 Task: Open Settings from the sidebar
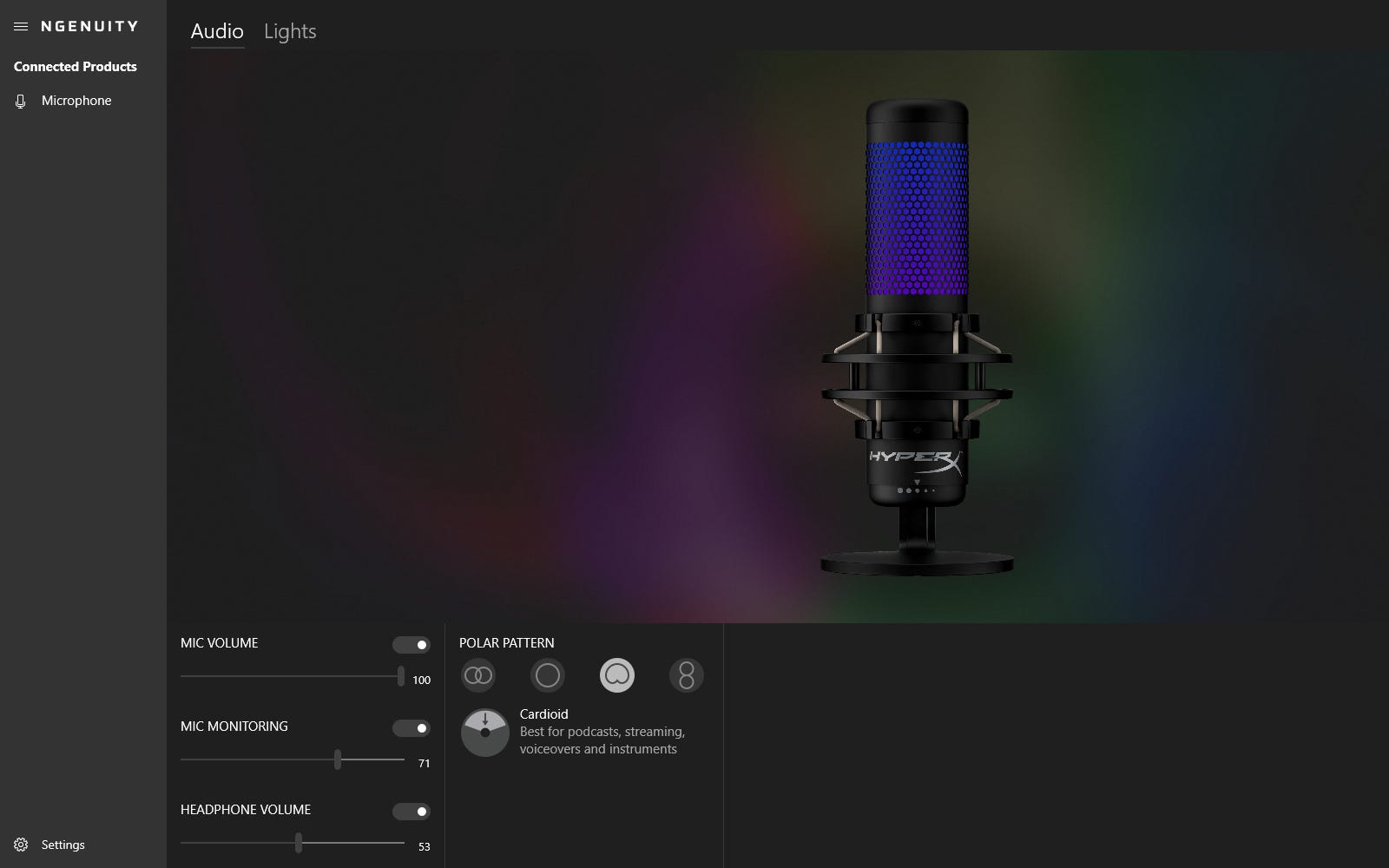[83, 845]
